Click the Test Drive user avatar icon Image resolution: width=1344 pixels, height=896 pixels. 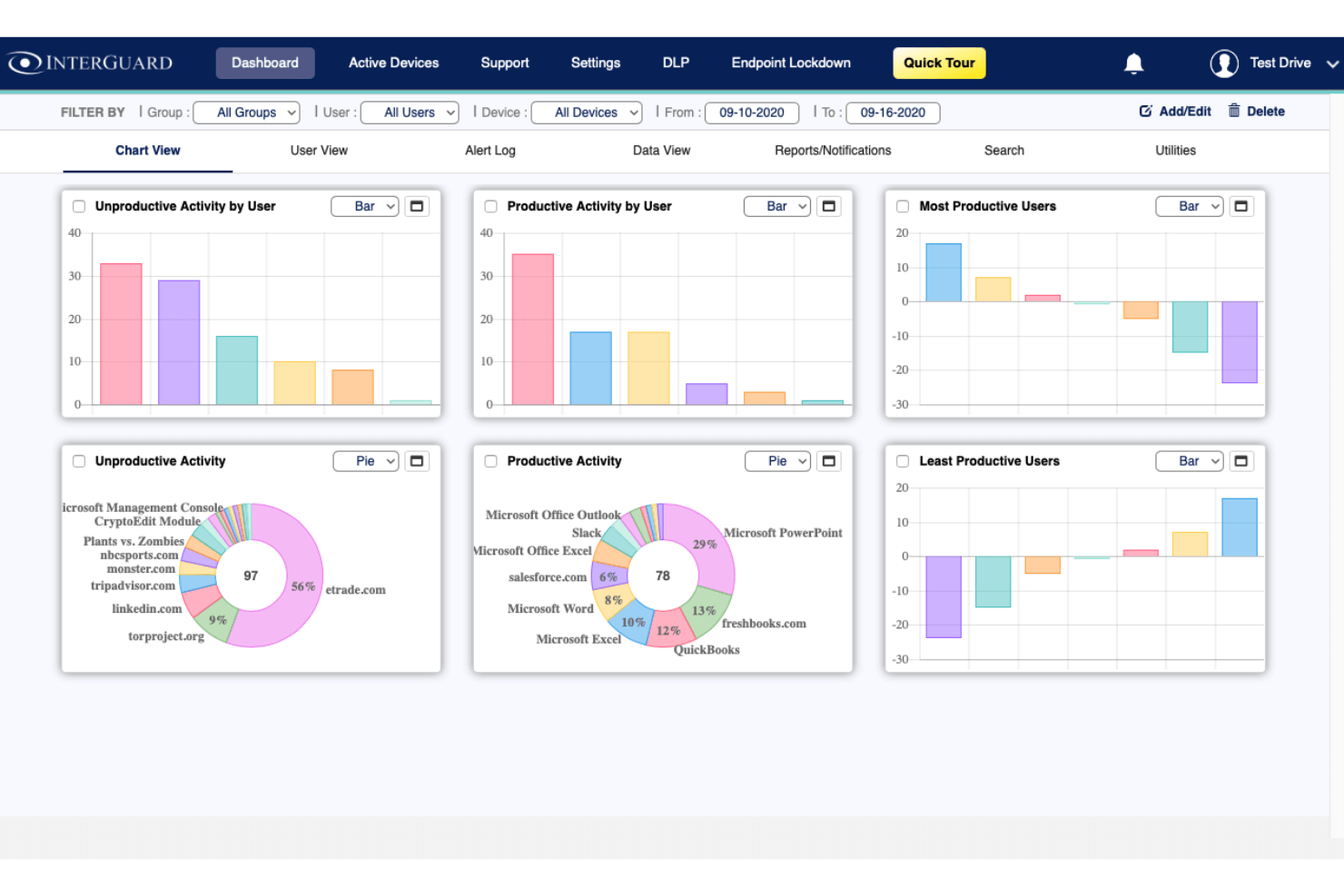click(x=1224, y=64)
